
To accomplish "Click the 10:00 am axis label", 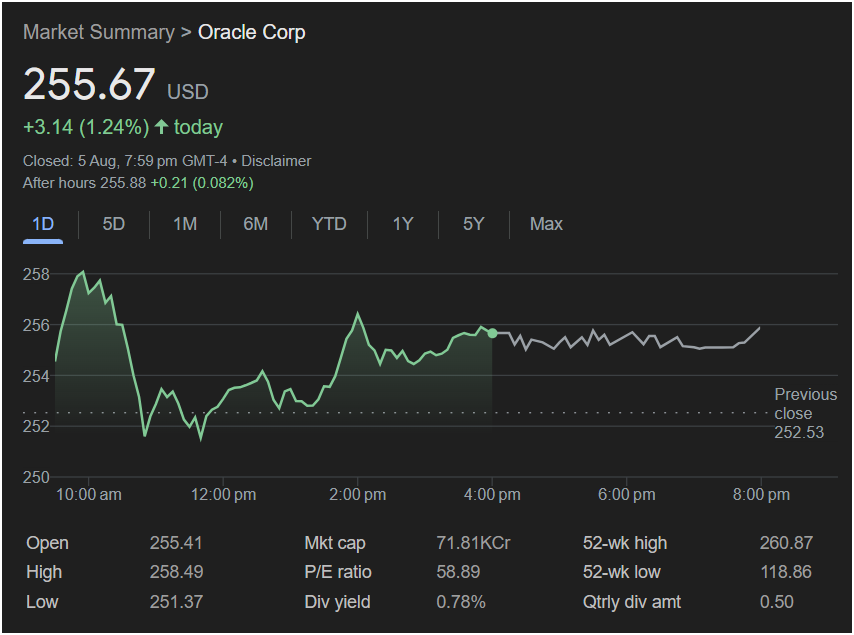I will pos(89,494).
